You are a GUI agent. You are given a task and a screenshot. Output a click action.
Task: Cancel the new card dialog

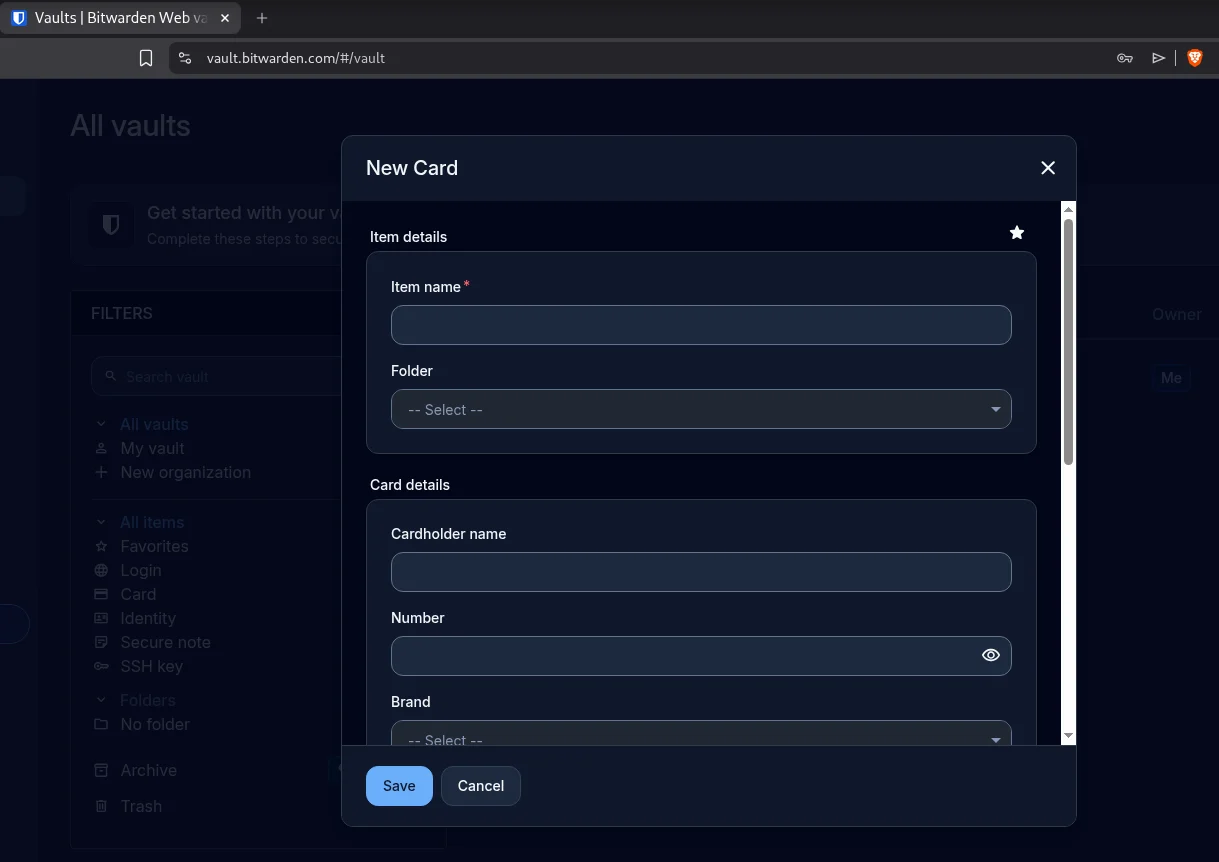pos(481,786)
